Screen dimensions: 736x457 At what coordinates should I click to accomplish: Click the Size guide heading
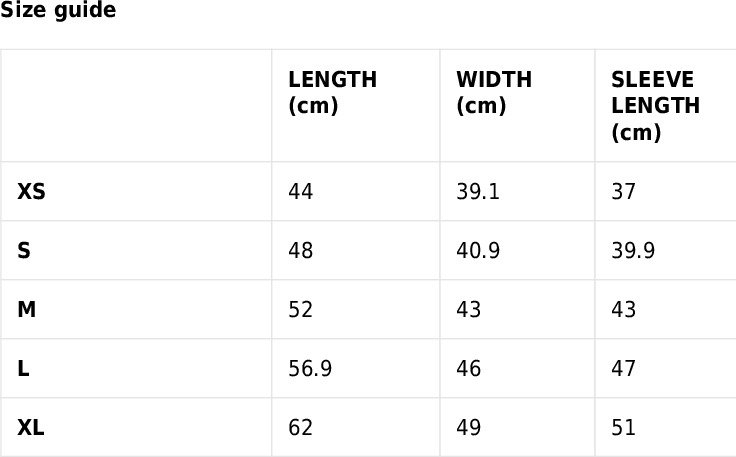tap(58, 9)
